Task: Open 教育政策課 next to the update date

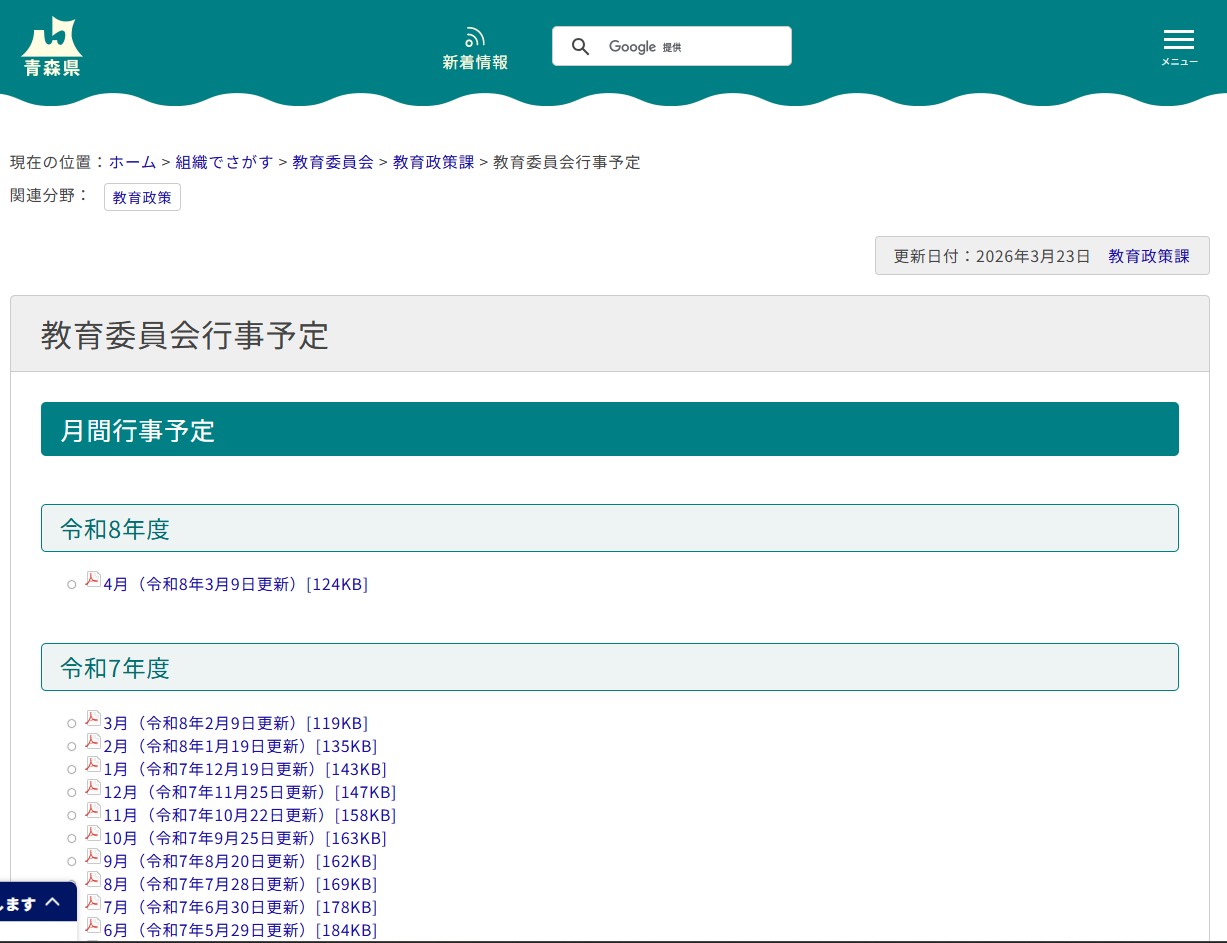Action: pyautogui.click(x=1148, y=256)
